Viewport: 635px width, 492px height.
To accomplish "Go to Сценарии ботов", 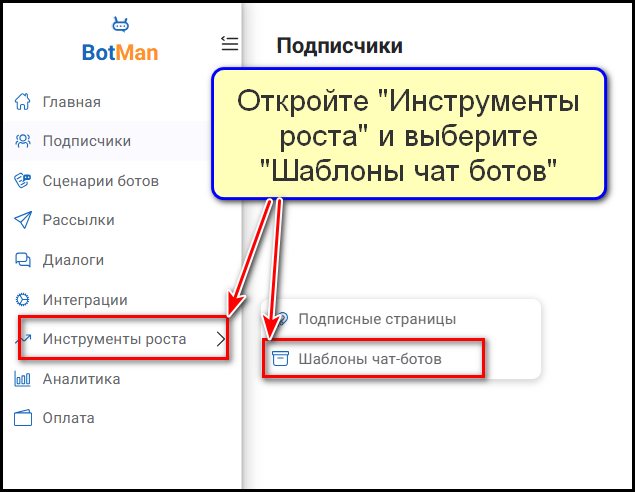I will click(101, 181).
